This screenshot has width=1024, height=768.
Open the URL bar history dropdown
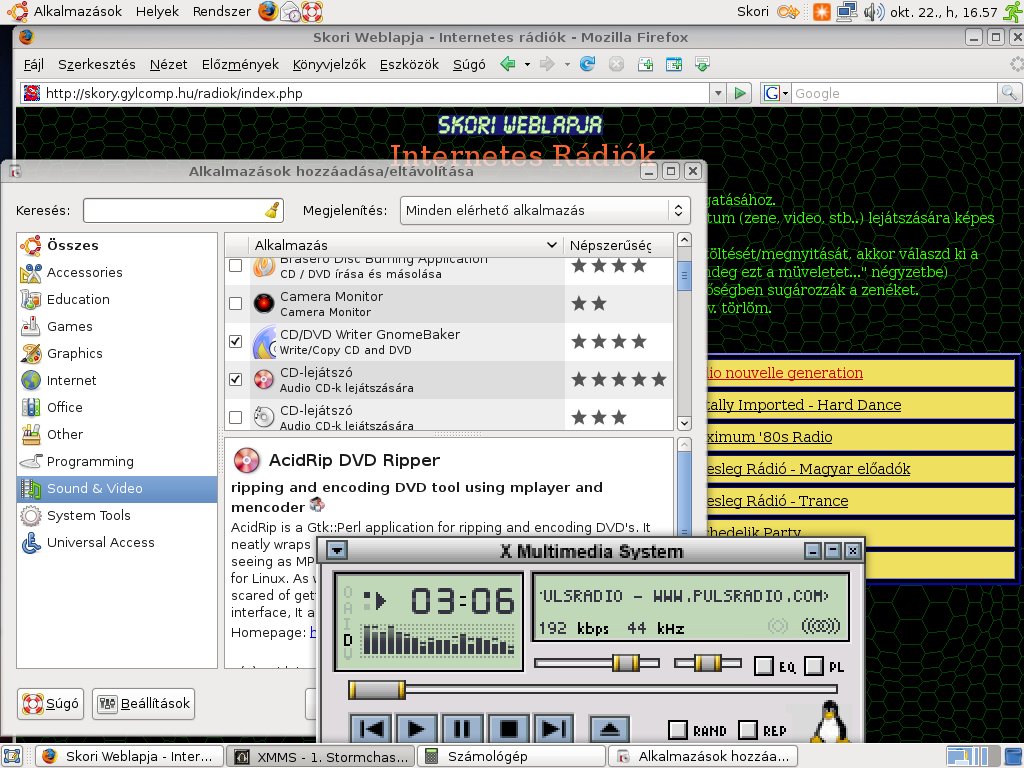pos(718,93)
